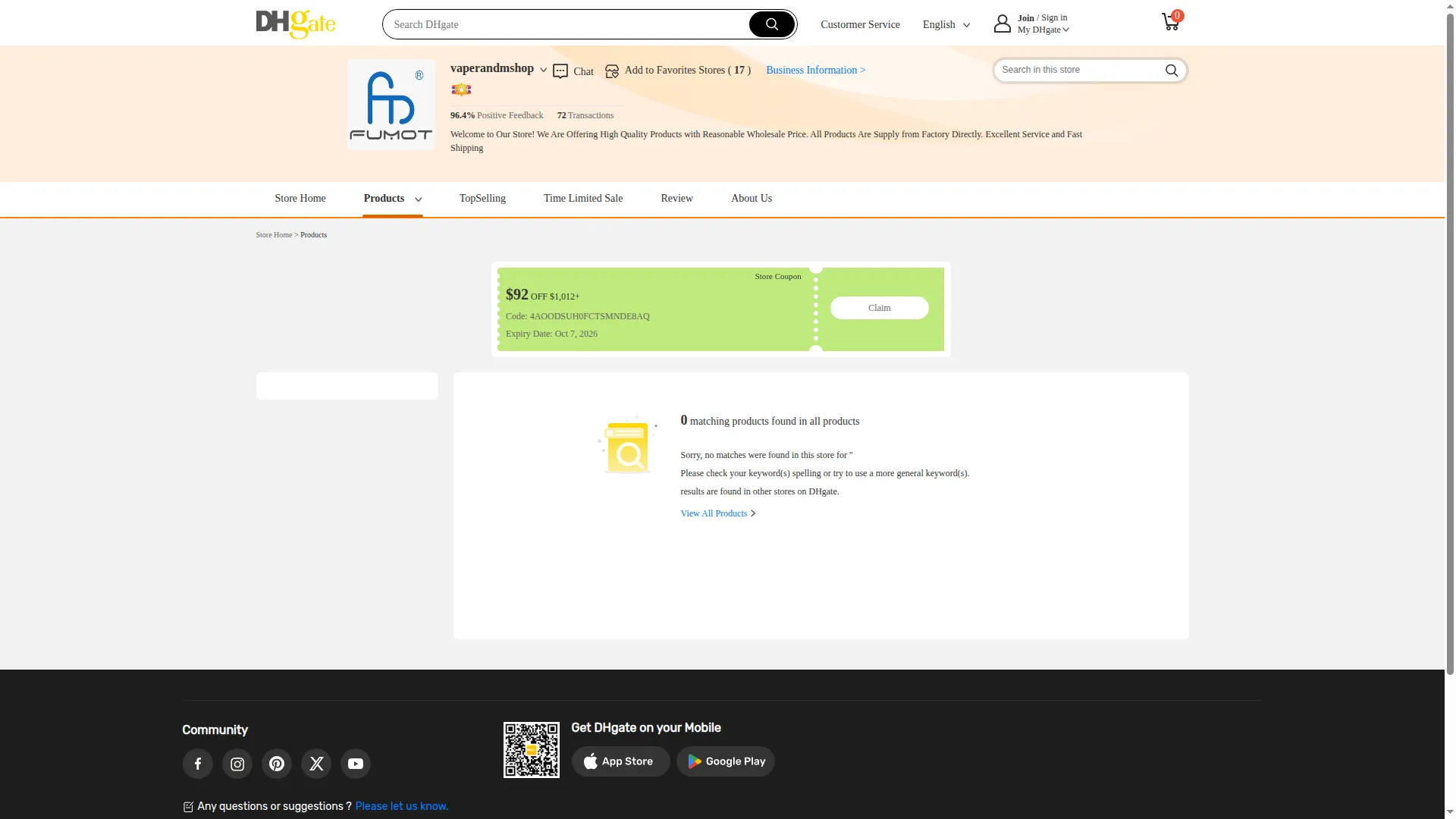Click the Sign in link

click(x=1054, y=17)
